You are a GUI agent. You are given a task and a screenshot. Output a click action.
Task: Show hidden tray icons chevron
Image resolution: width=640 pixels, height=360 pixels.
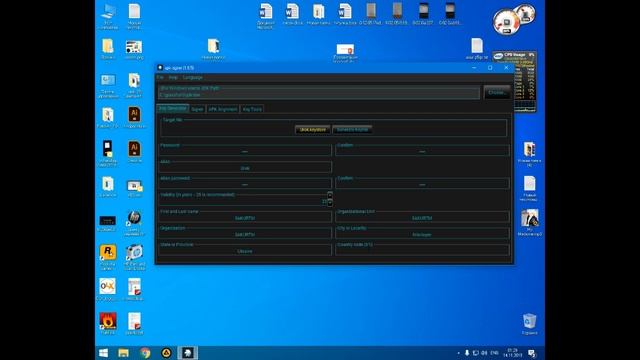458,353
